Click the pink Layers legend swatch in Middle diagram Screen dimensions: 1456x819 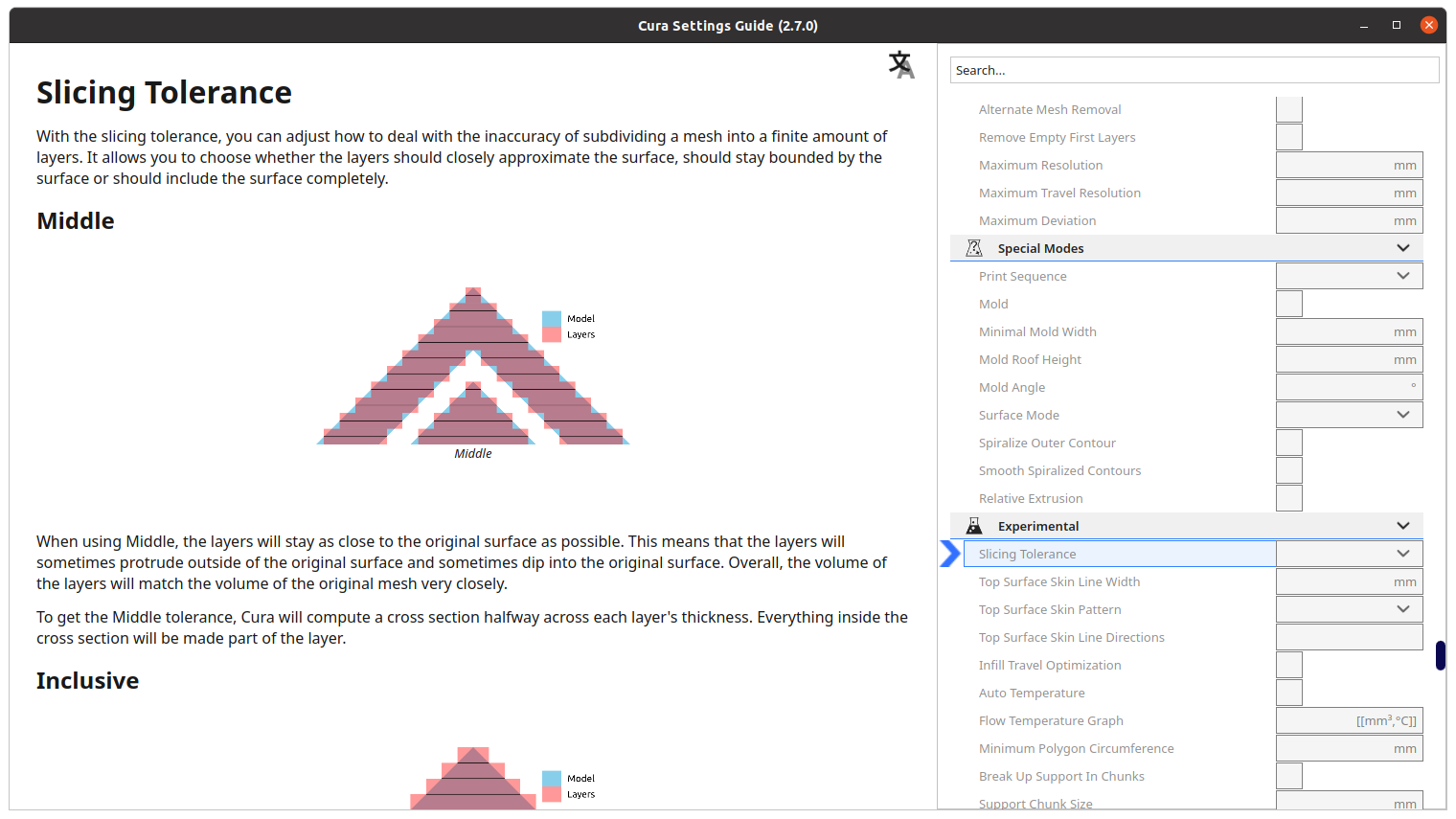[552, 334]
